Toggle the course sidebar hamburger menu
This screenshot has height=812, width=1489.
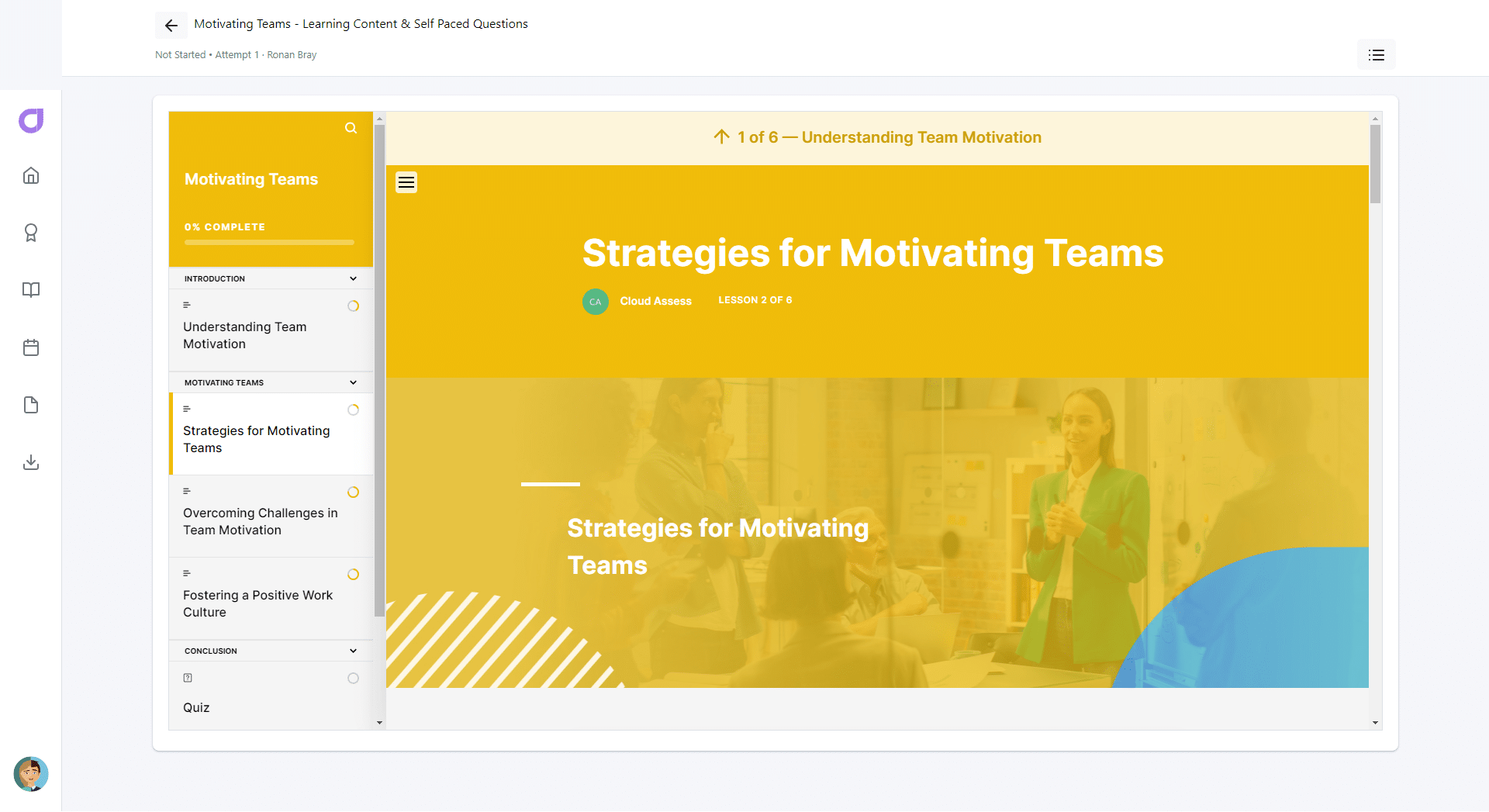(406, 182)
